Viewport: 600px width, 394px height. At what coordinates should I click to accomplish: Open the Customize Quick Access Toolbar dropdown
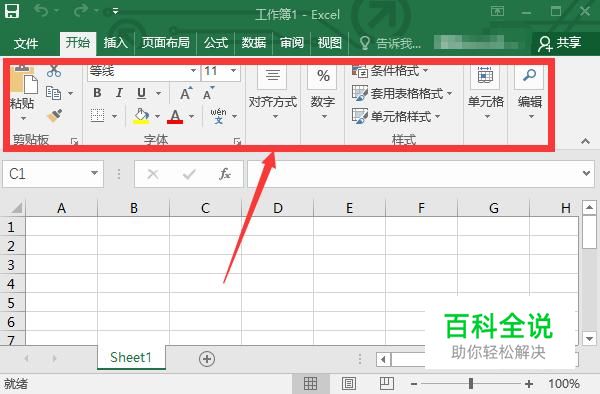coord(115,11)
